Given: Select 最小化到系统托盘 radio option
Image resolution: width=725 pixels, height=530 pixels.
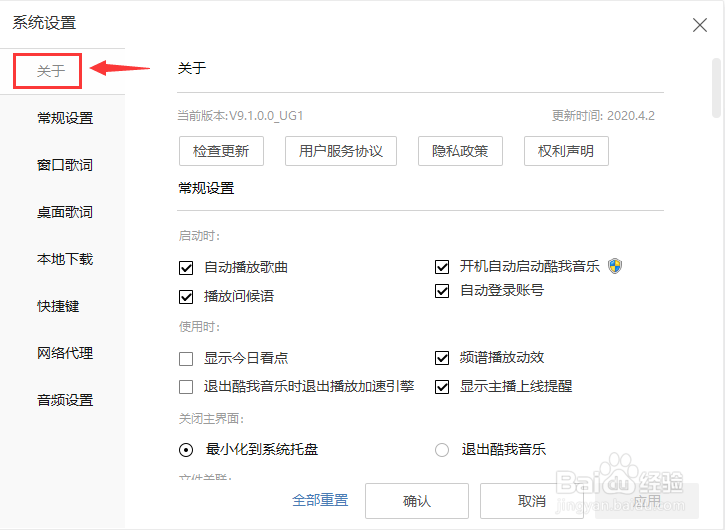Looking at the screenshot, I should 186,450.
